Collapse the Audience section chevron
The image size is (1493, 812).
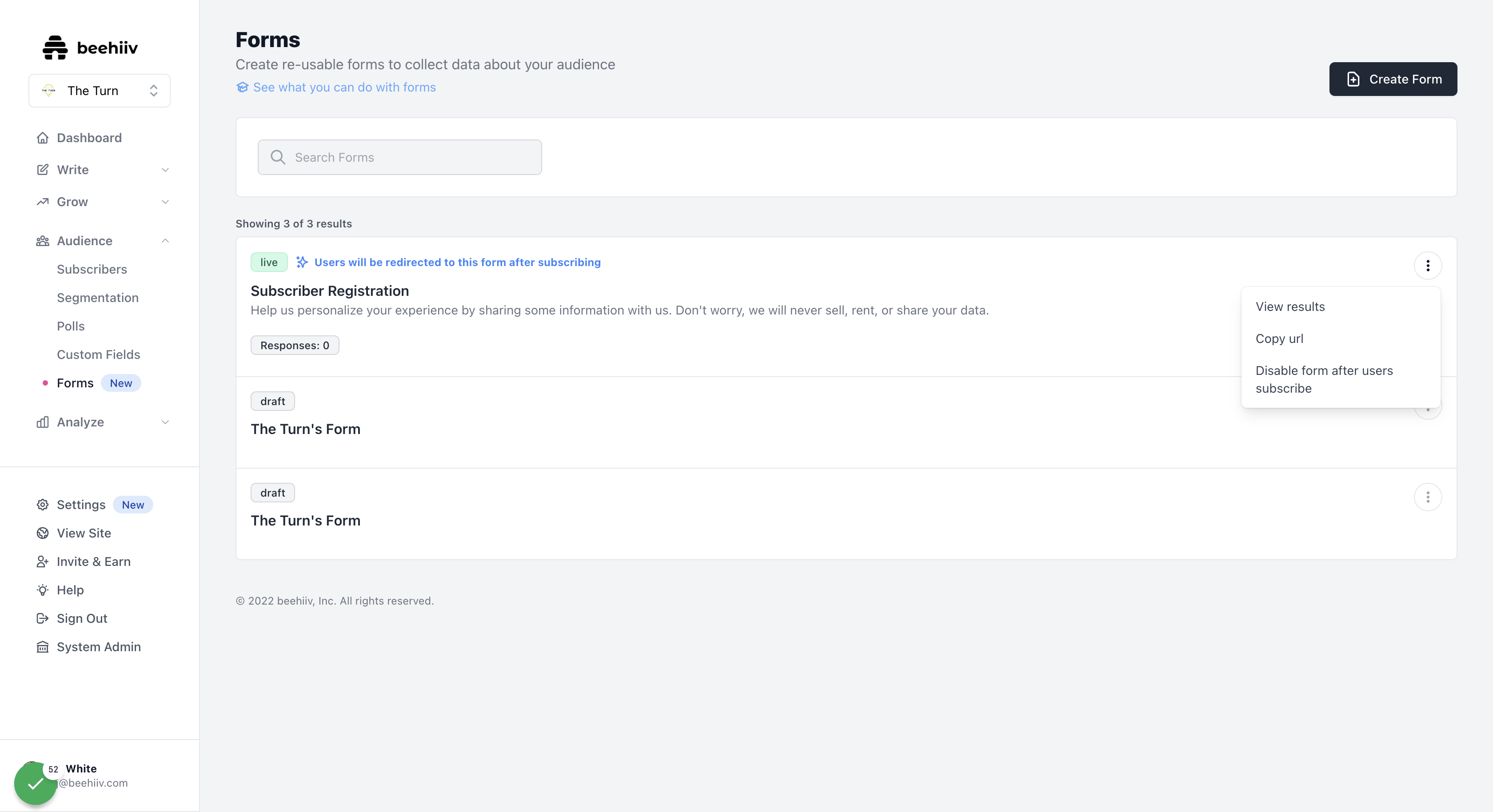coord(165,241)
